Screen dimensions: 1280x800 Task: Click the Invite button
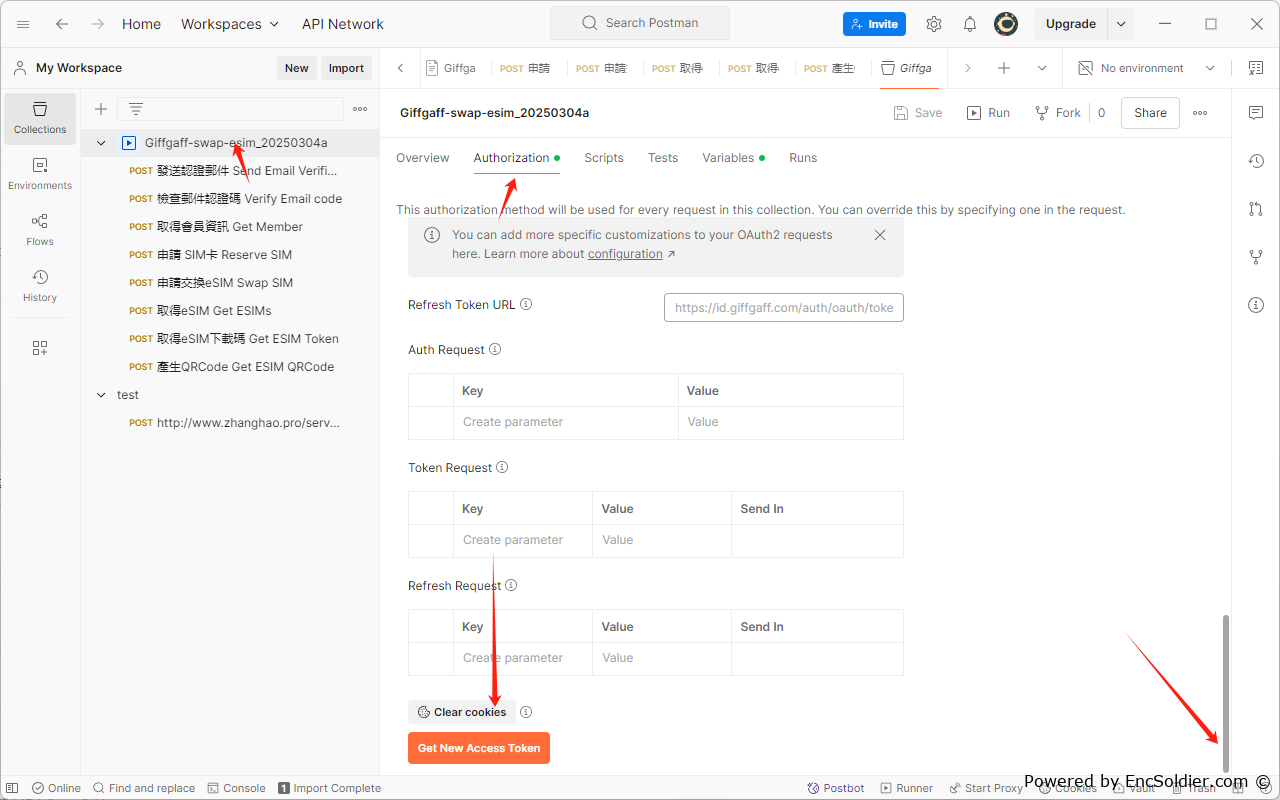pyautogui.click(x=874, y=24)
